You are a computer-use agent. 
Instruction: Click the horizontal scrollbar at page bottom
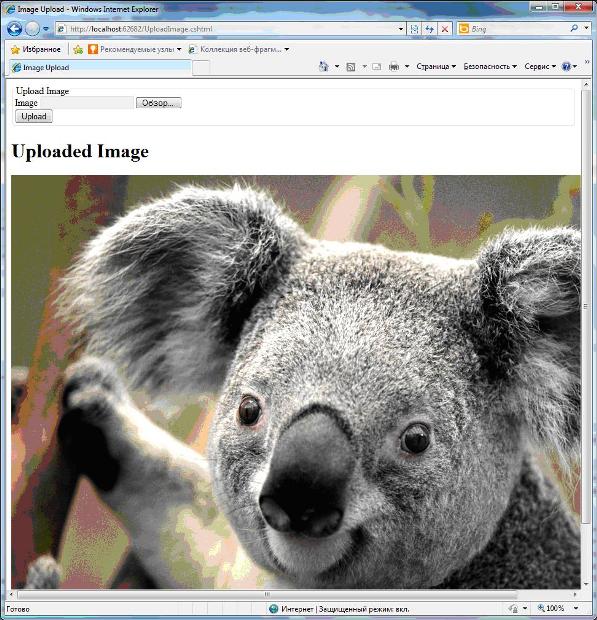(x=267, y=594)
